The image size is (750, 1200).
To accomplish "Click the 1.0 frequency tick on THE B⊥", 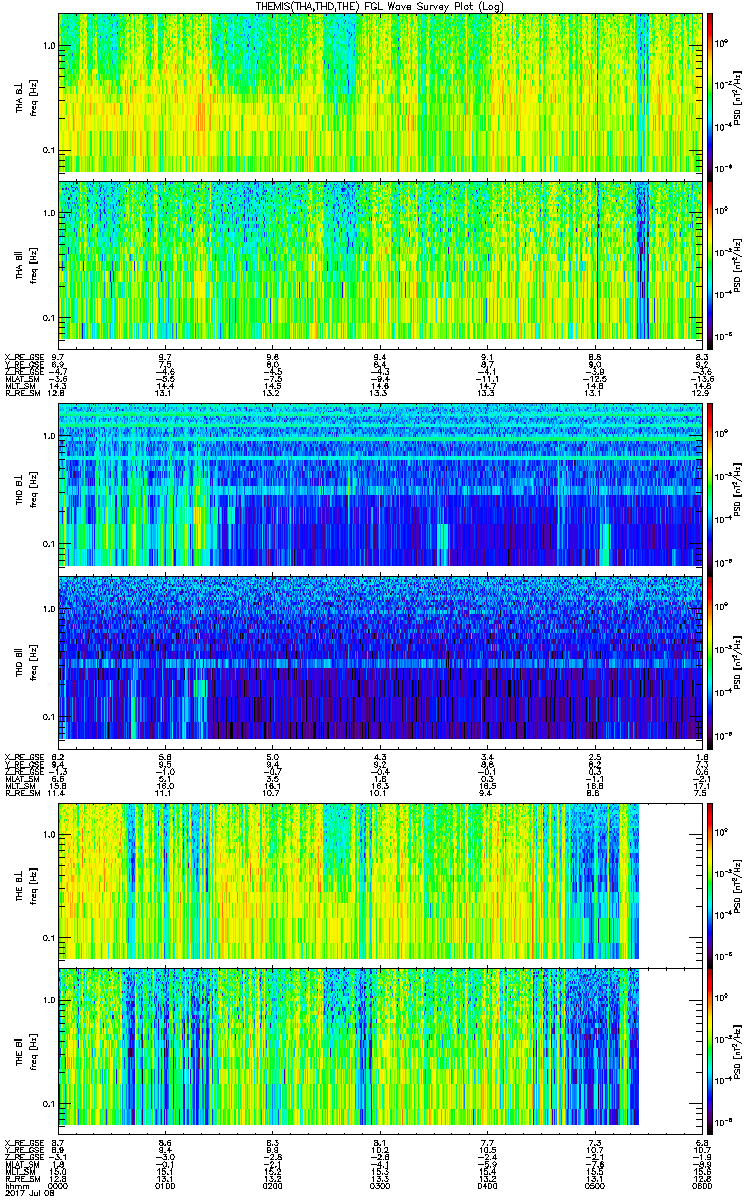I will [47, 833].
